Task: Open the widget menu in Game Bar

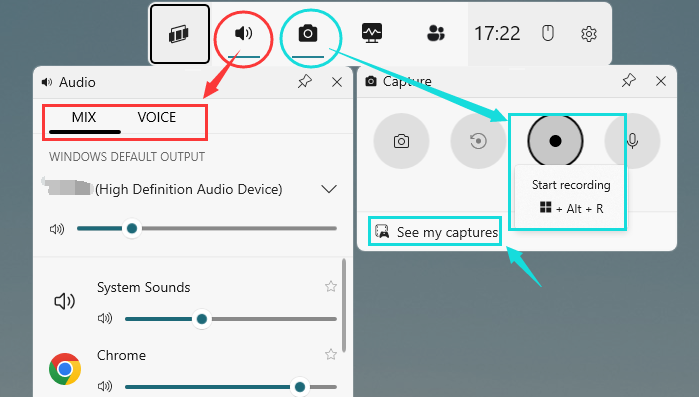Action: point(180,34)
